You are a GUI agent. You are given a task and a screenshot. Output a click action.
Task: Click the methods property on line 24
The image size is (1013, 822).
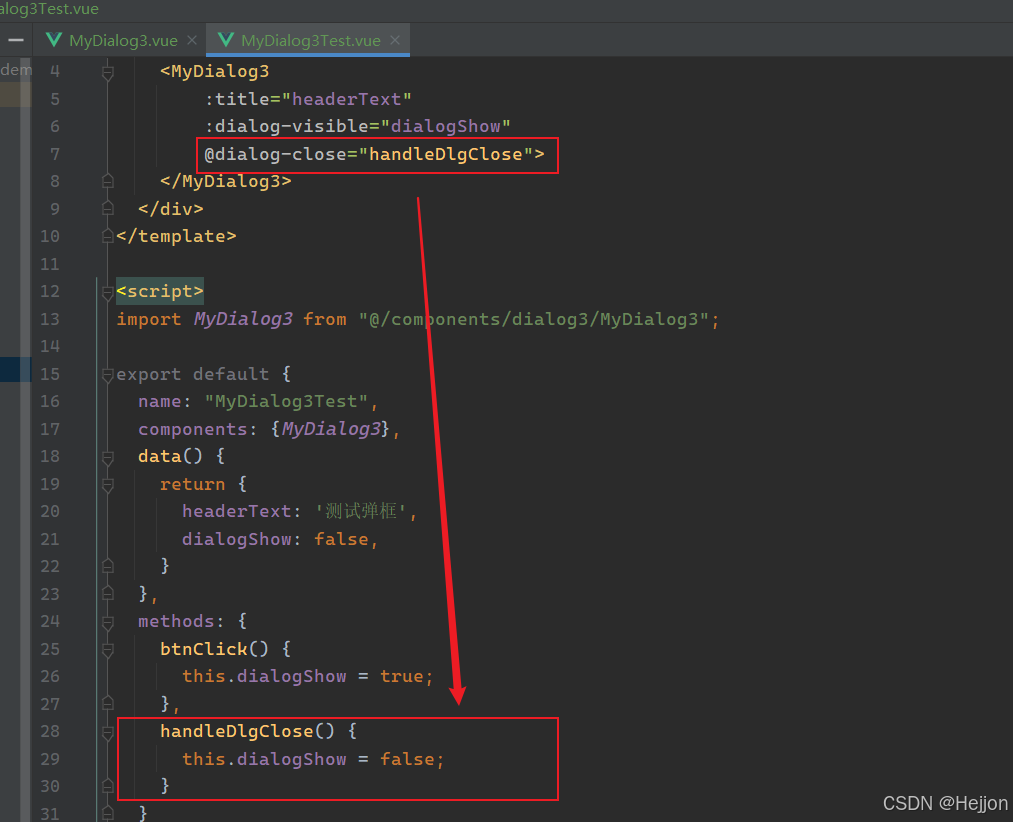[x=176, y=621]
